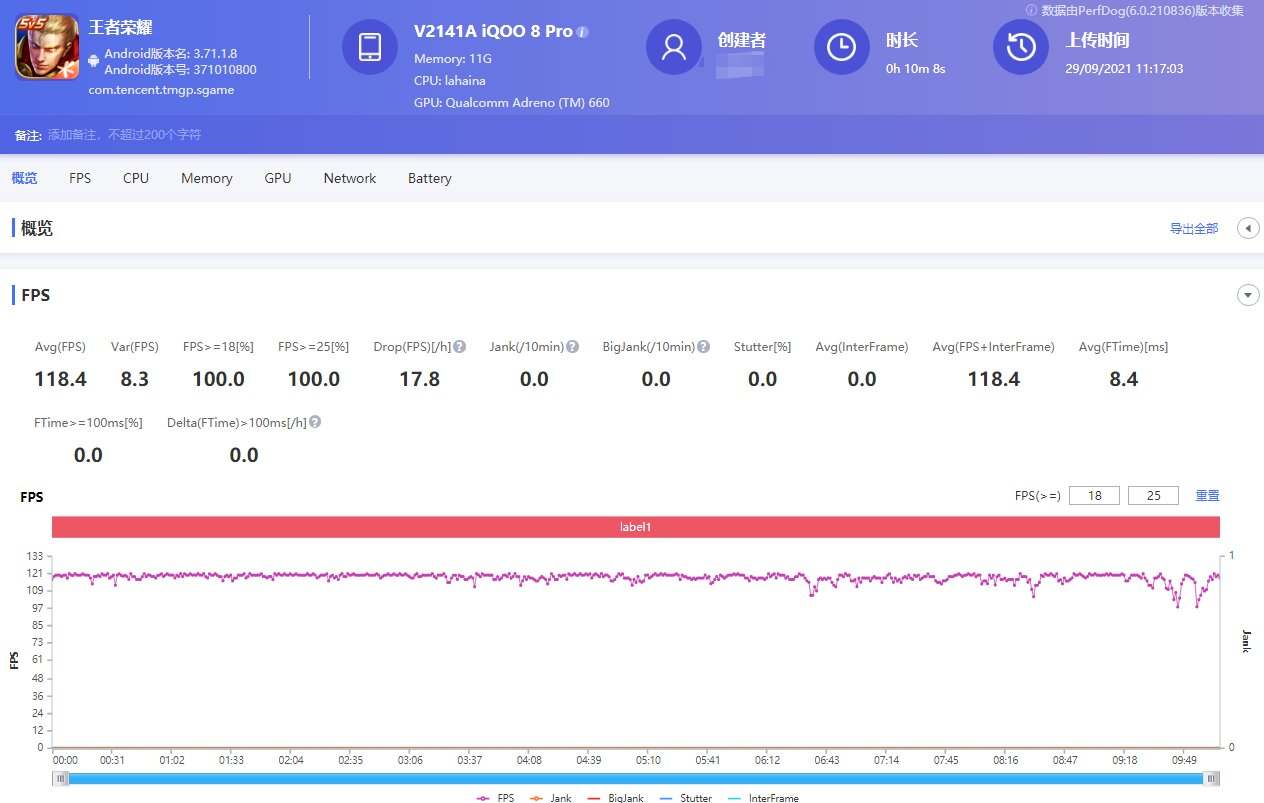This screenshot has height=803, width=1264.
Task: Click the Stutter[%] info icon
Action: click(793, 346)
